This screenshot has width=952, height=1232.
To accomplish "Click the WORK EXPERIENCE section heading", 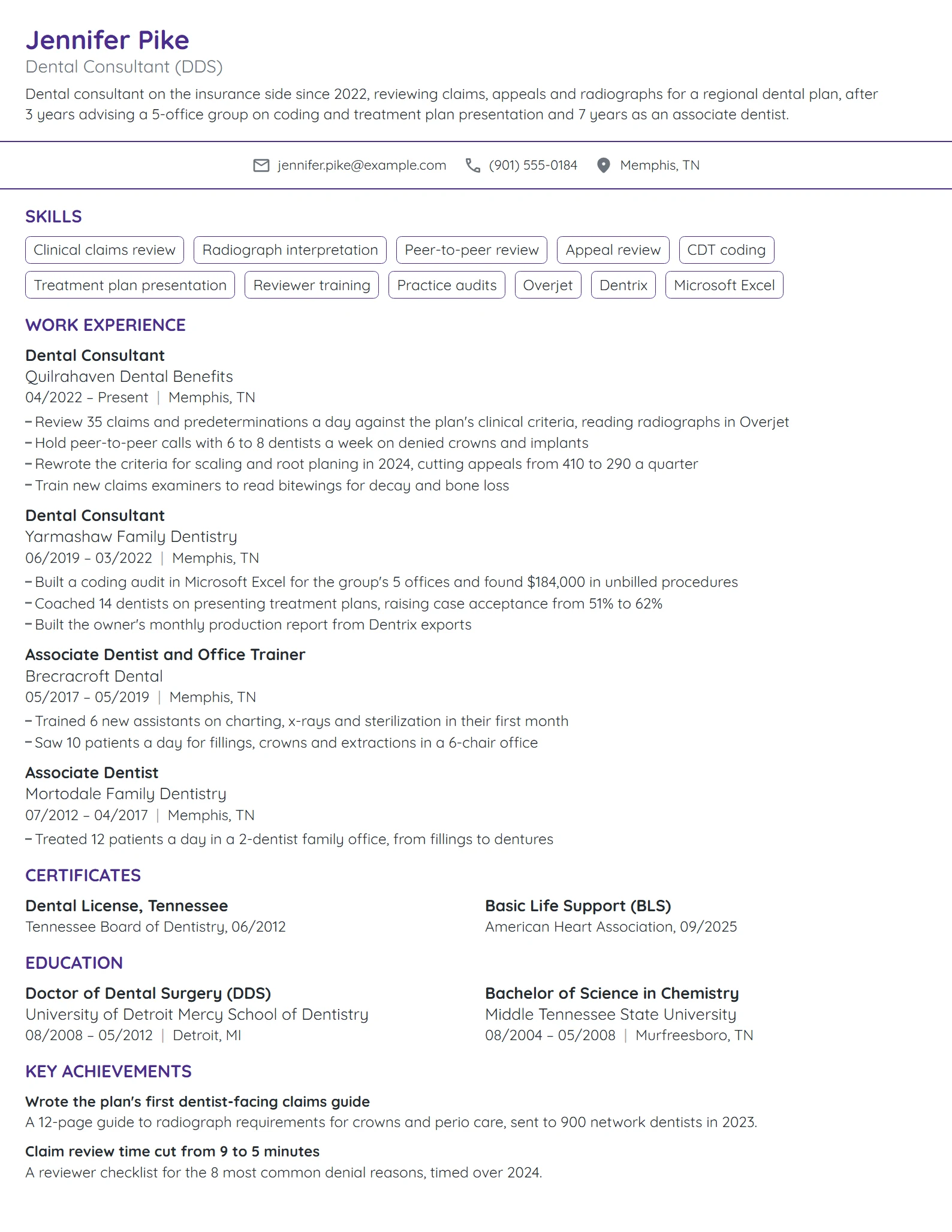I will click(106, 325).
